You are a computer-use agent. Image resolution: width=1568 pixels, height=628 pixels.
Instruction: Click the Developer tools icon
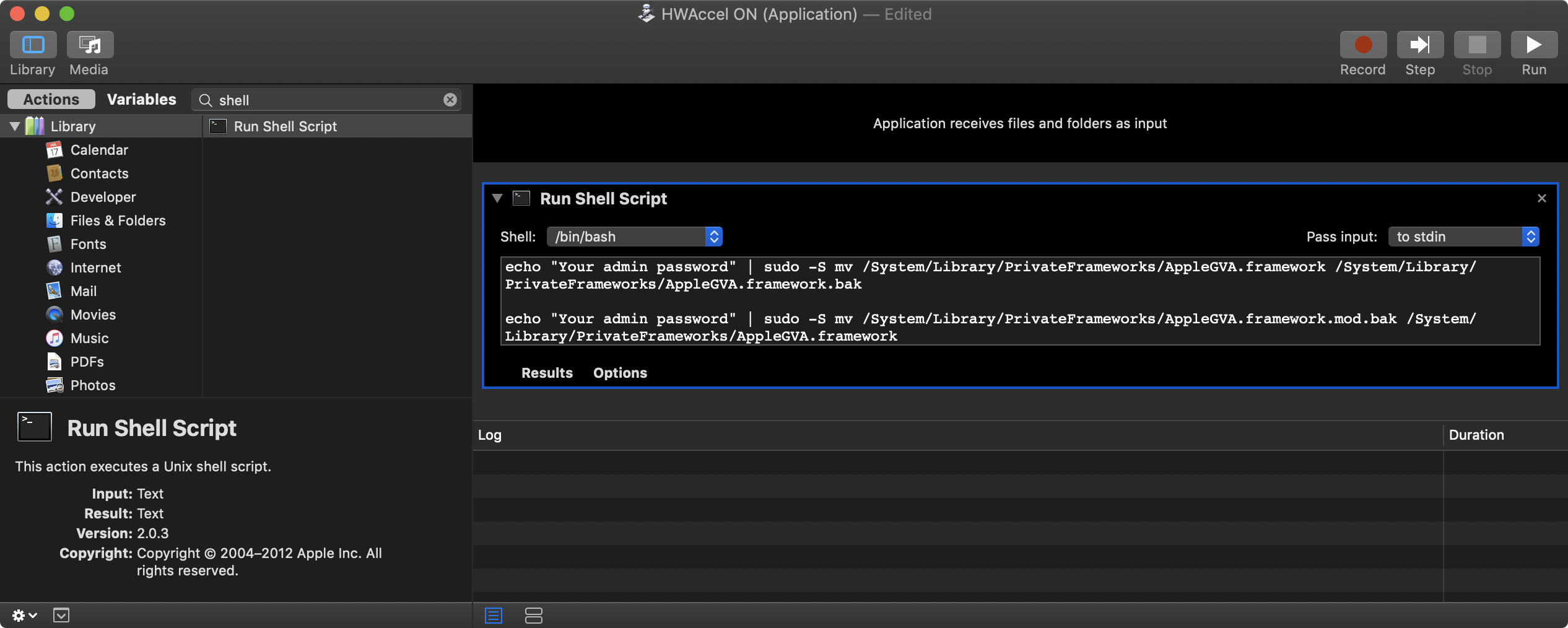(x=54, y=197)
